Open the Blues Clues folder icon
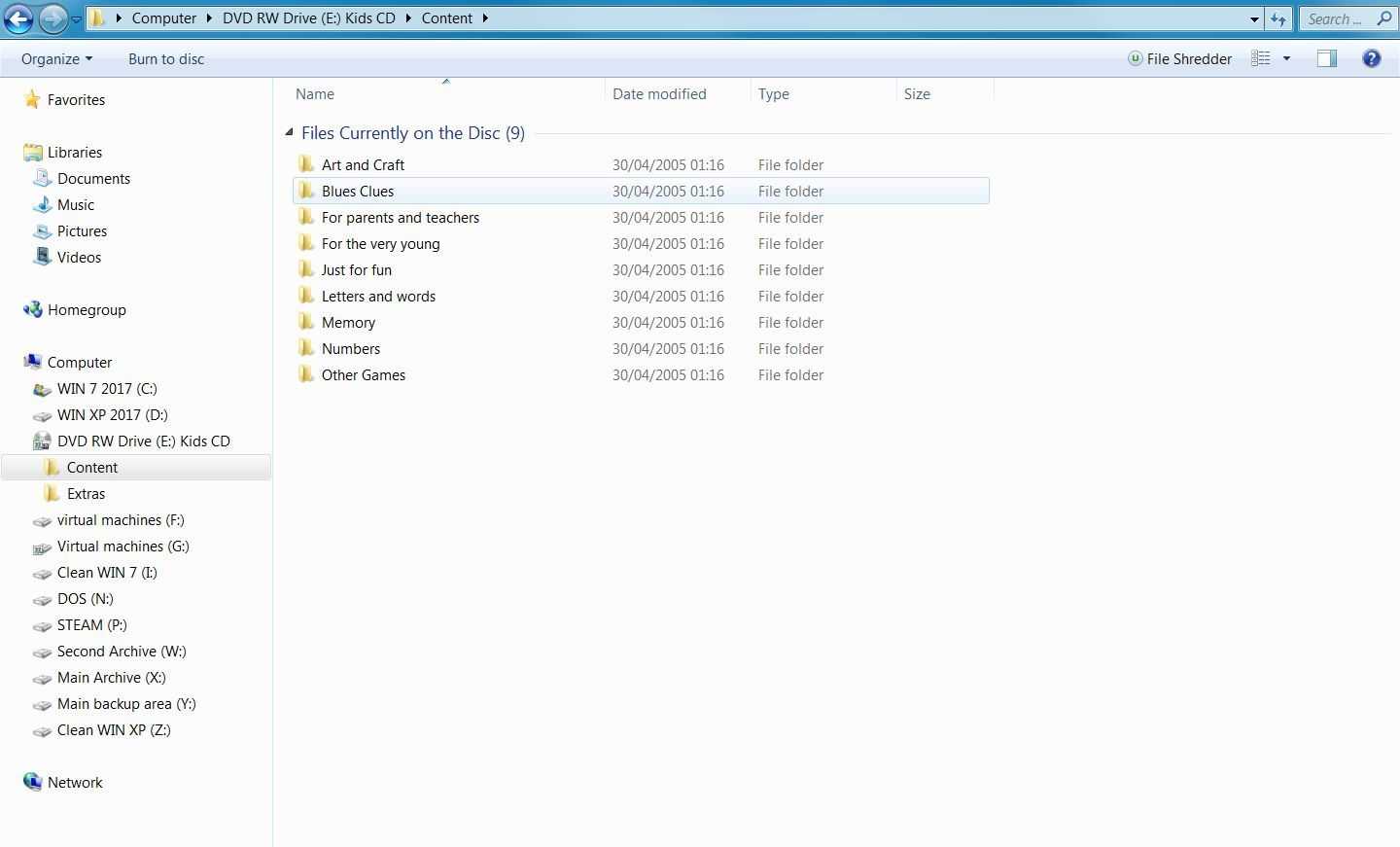 [306, 191]
